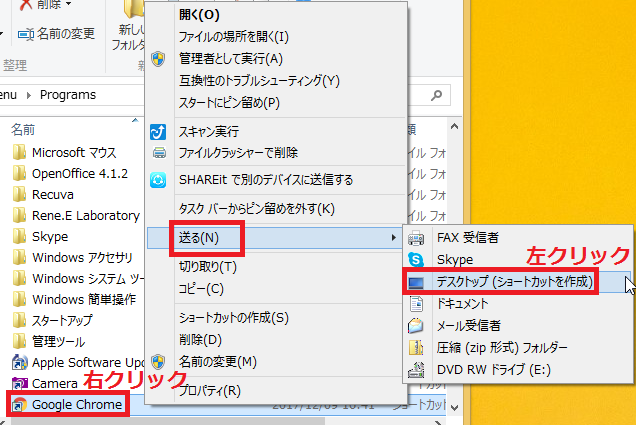This screenshot has height=425, width=636.
Task: Click the ファイルクラッシャー shredder icon
Action: click(x=159, y=153)
